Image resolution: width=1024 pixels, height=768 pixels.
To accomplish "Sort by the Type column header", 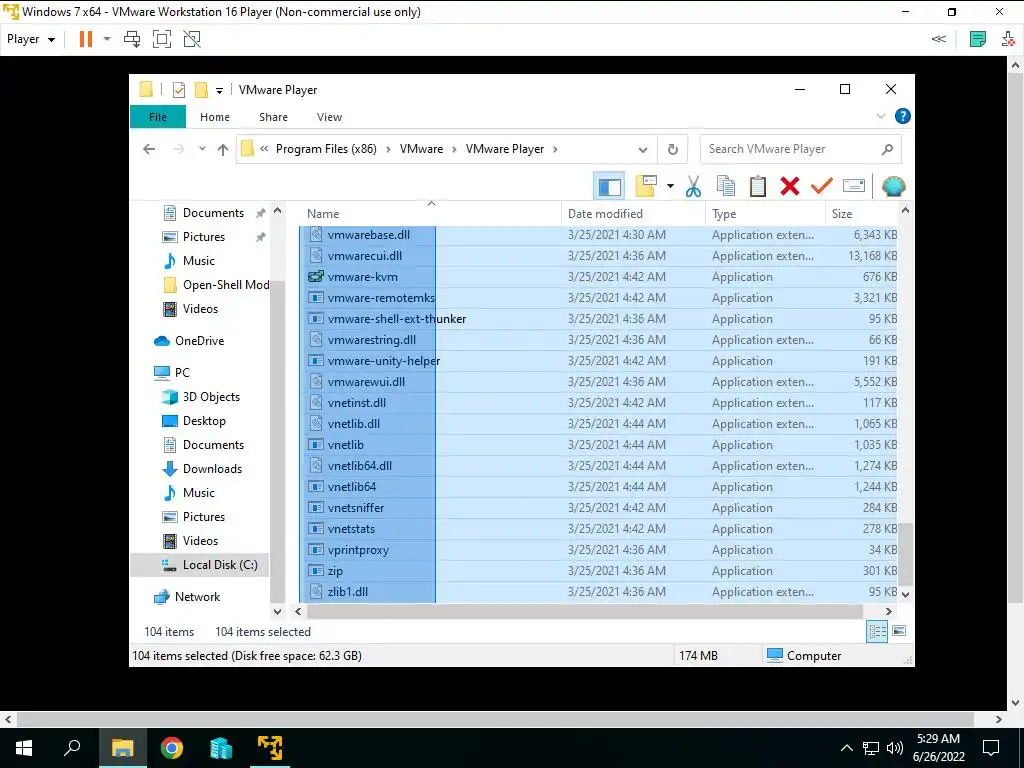I will (x=765, y=214).
